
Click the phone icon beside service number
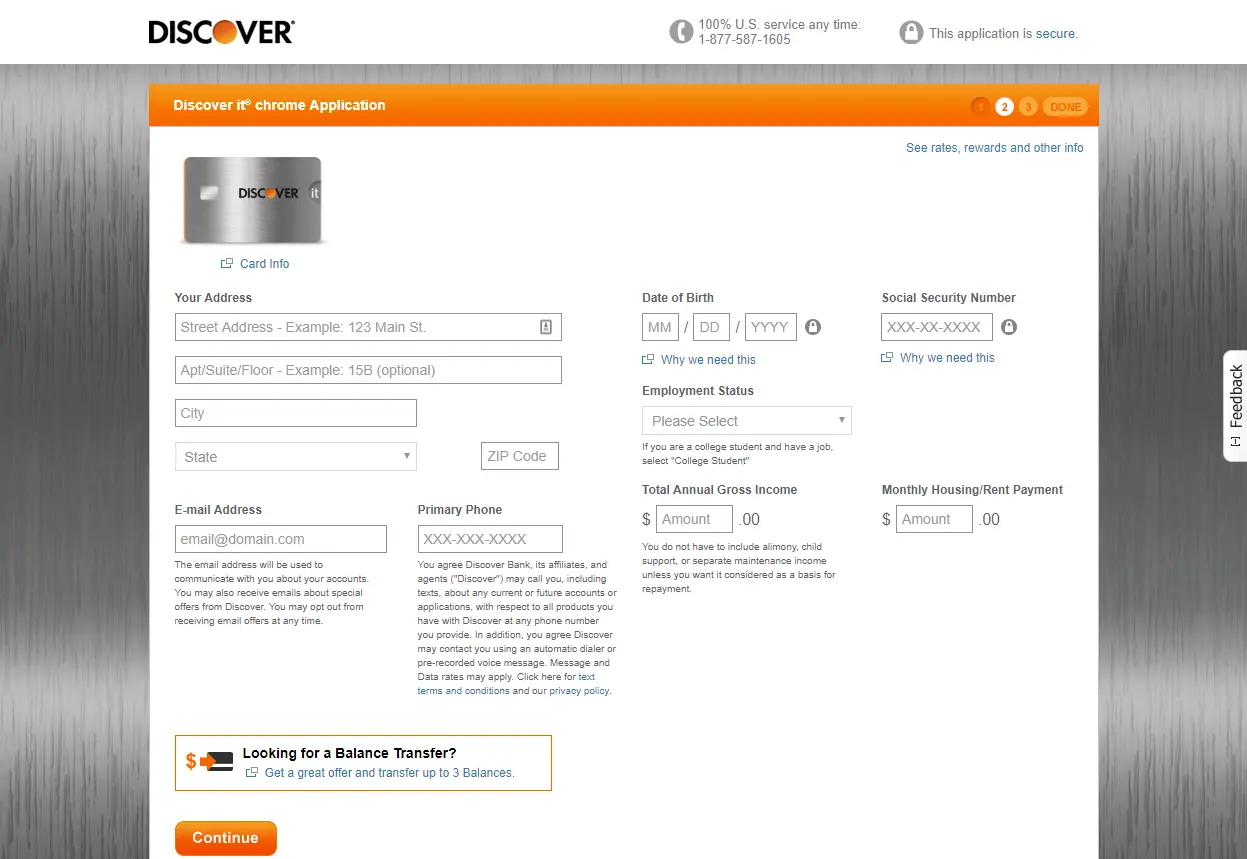(x=681, y=32)
